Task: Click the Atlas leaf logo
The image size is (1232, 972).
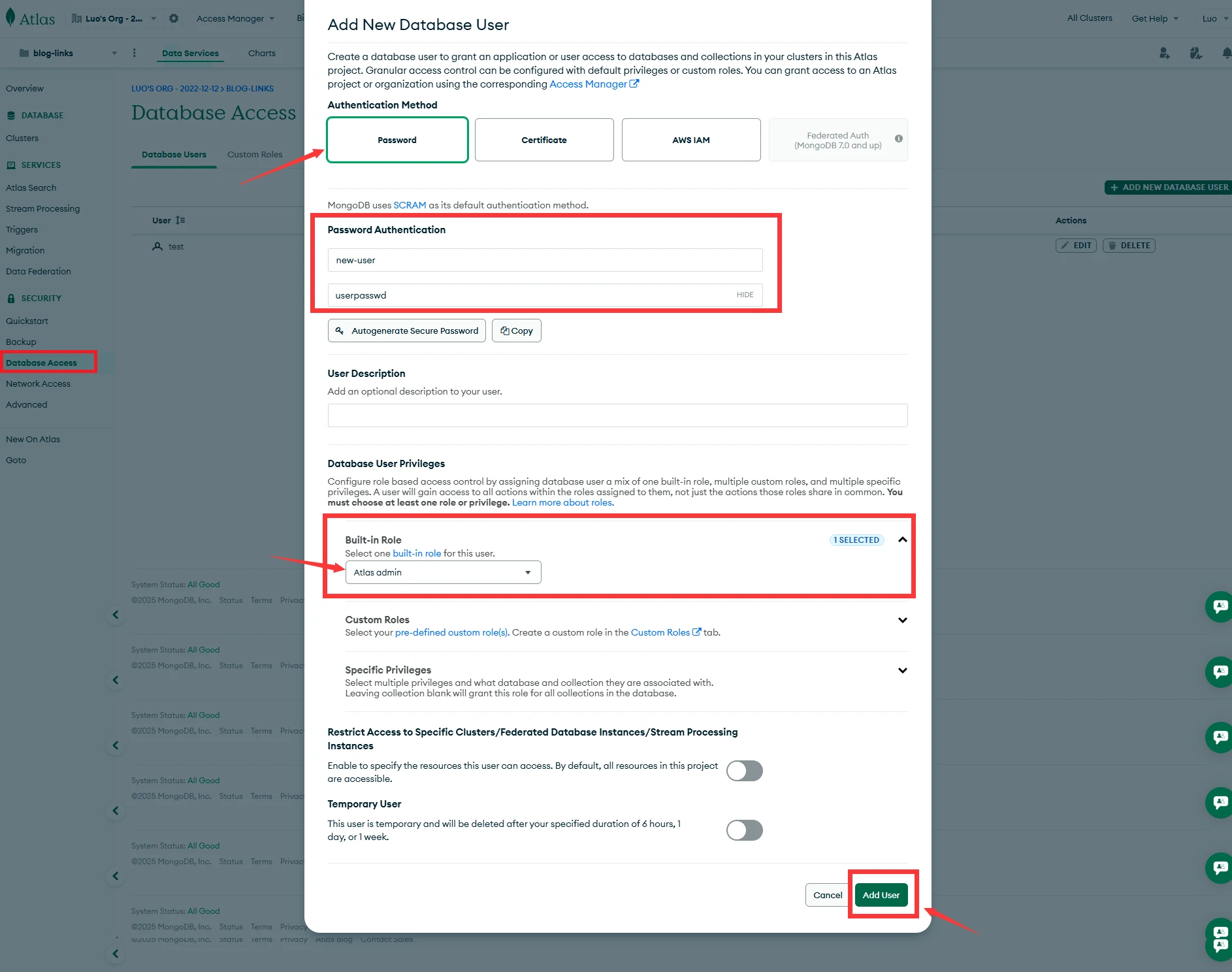Action: pyautogui.click(x=10, y=18)
